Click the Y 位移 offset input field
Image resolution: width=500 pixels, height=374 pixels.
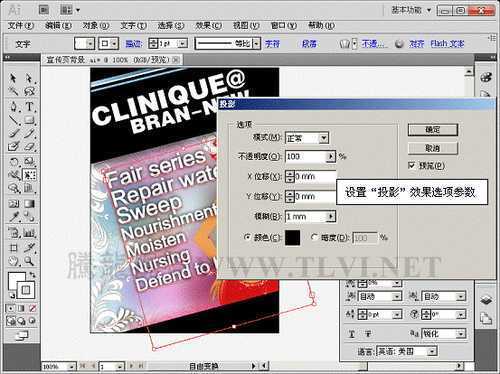click(x=315, y=196)
